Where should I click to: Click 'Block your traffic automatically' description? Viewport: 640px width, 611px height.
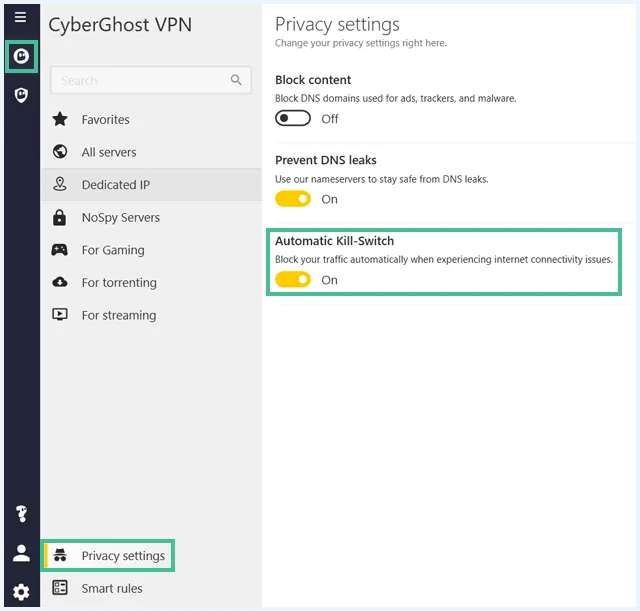pos(444,260)
